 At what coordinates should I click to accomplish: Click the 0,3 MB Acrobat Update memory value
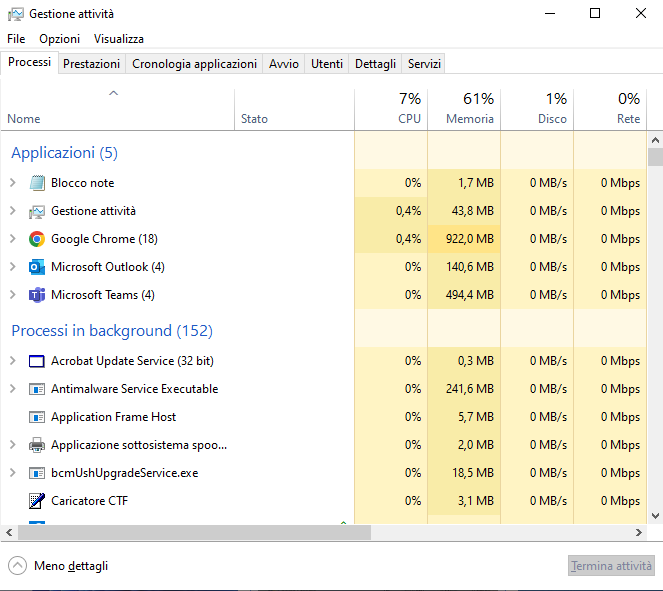[476, 361]
